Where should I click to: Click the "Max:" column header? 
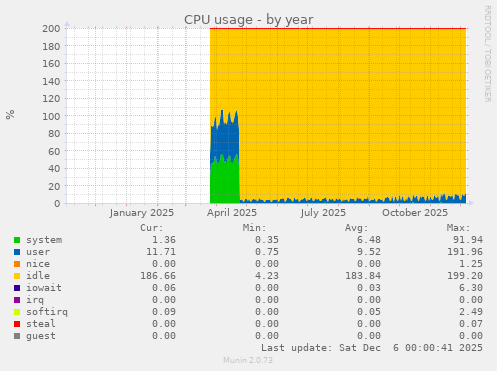(458, 228)
